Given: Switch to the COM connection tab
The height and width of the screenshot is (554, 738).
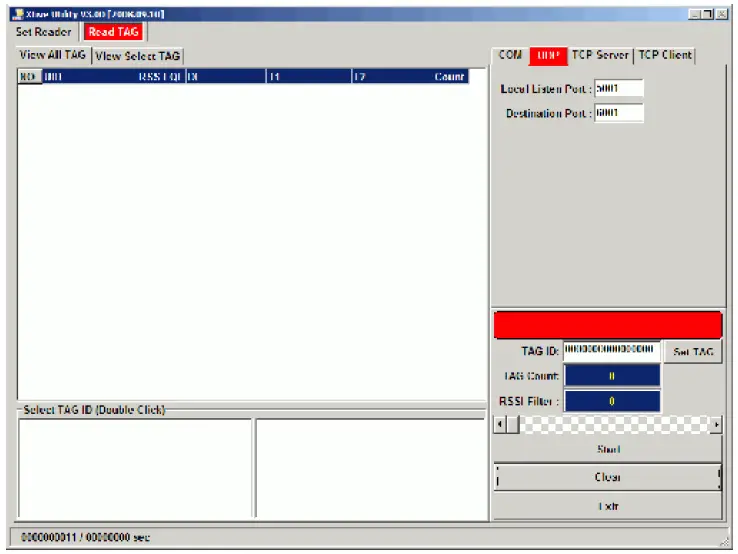Looking at the screenshot, I should tap(510, 55).
